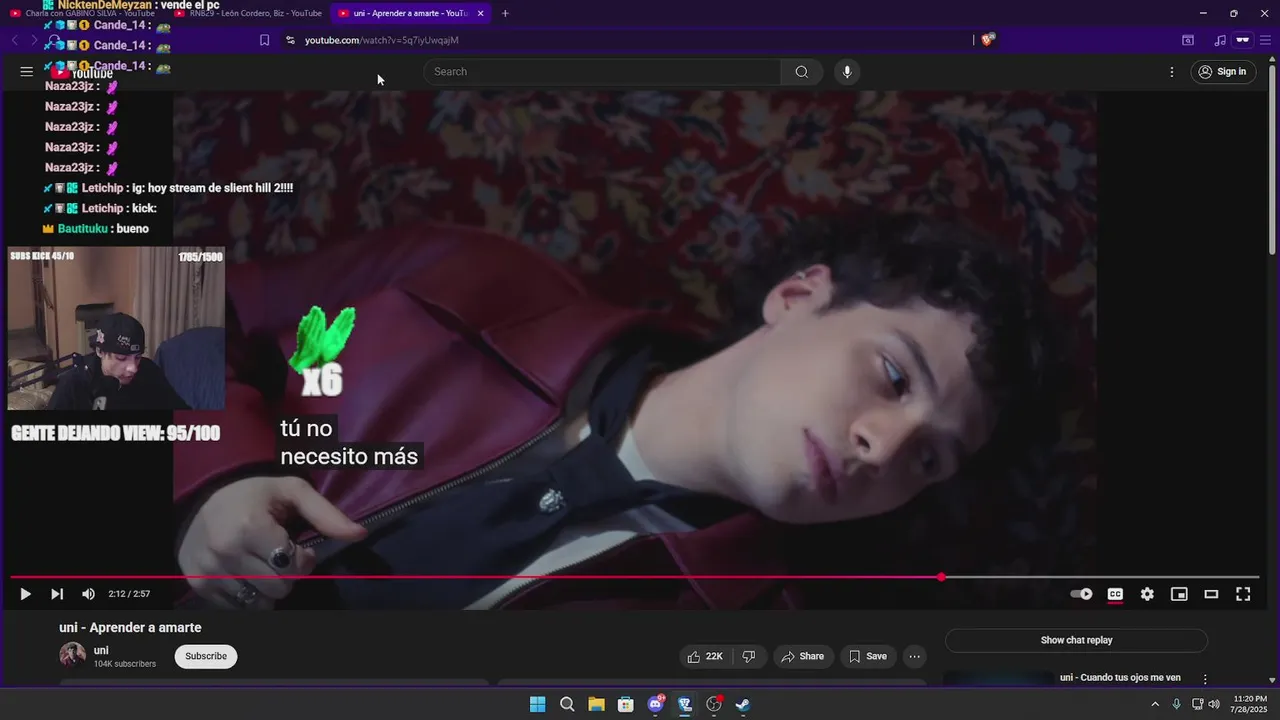Open Steam from the taskbar
Viewport: 1280px width, 720px height.
743,704
